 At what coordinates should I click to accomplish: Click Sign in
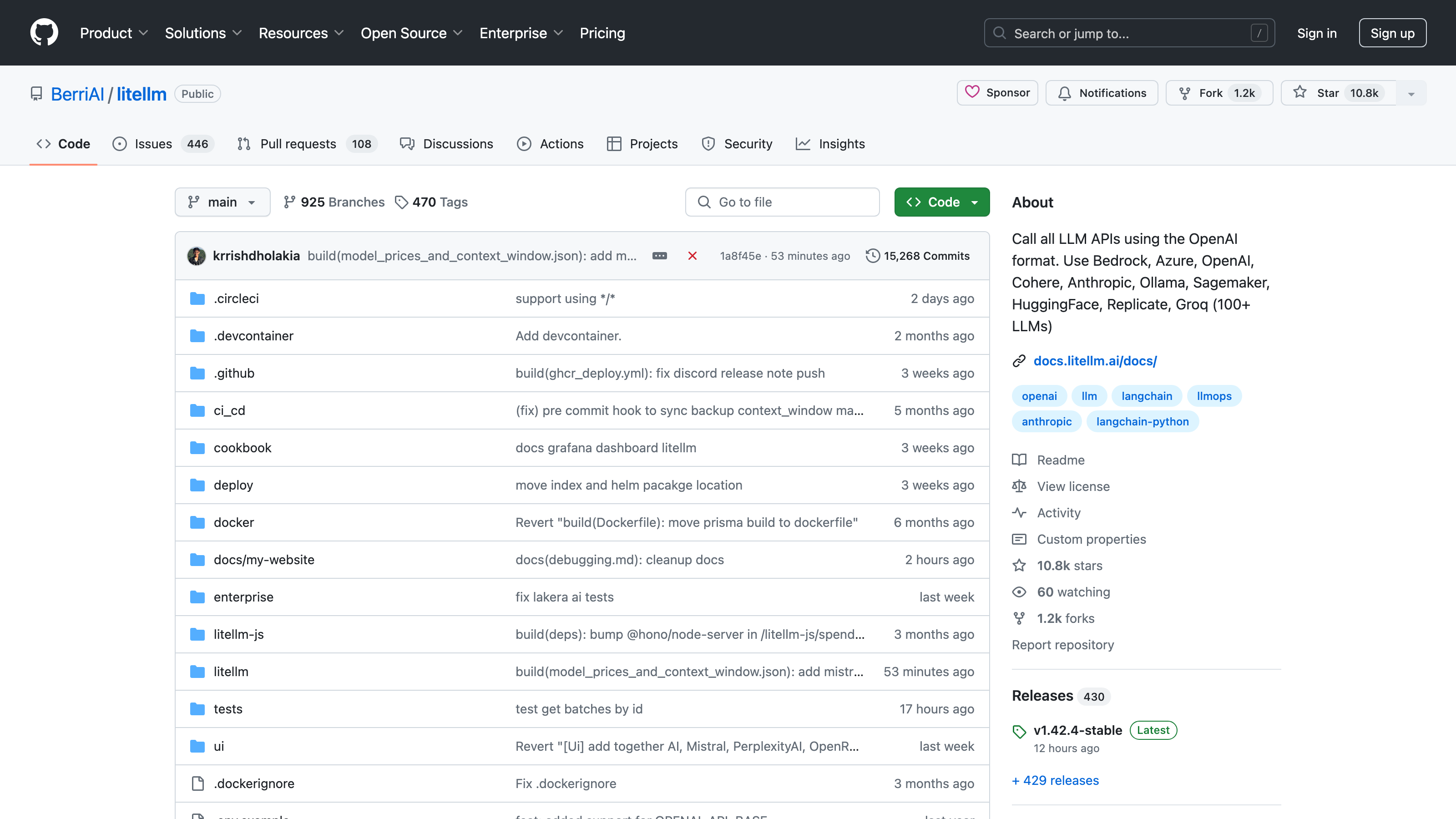tap(1316, 33)
